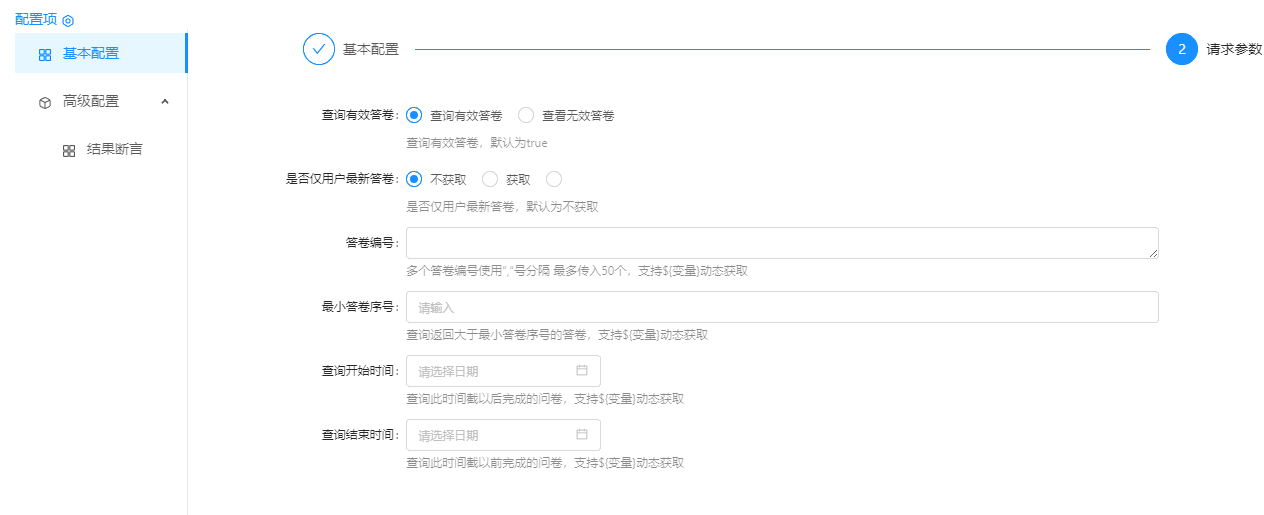Open the 查询结束时间 date picker
Viewport: 1264px width, 515px height.
click(495, 435)
